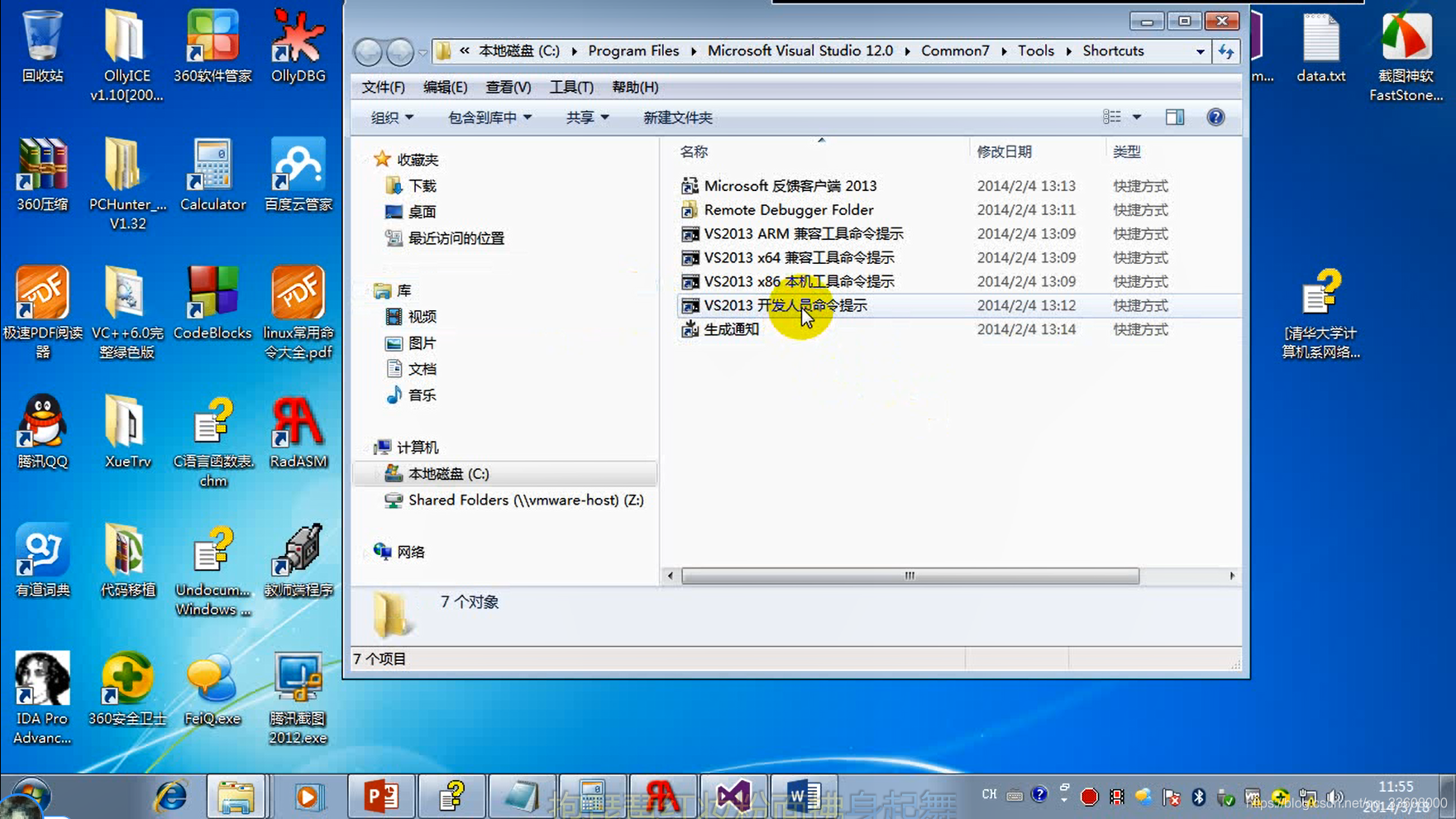Viewport: 1456px width, 819px height.
Task: Expand arrow after Program Files in path
Action: click(x=693, y=51)
